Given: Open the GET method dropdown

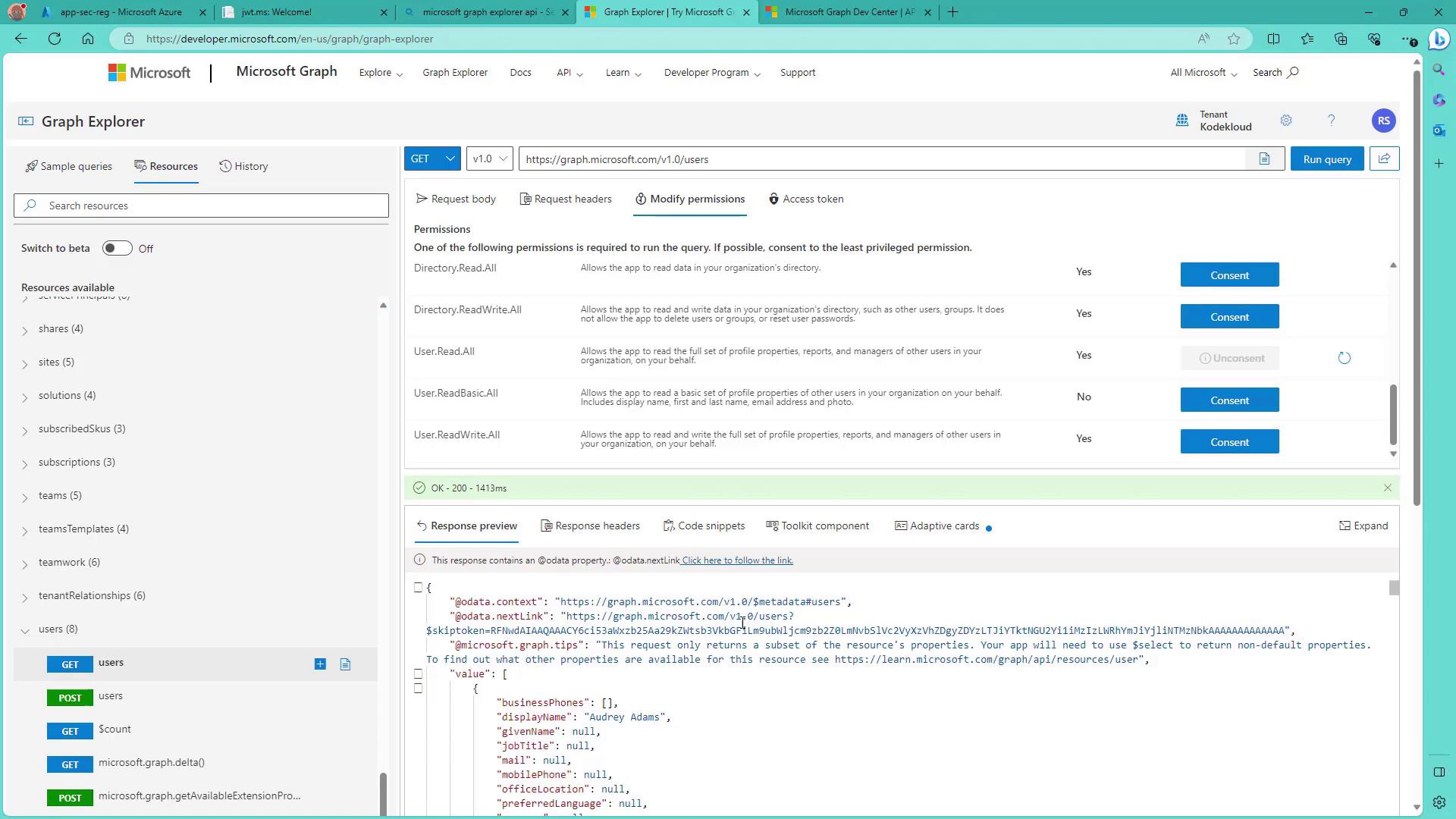Looking at the screenshot, I should [x=432, y=158].
